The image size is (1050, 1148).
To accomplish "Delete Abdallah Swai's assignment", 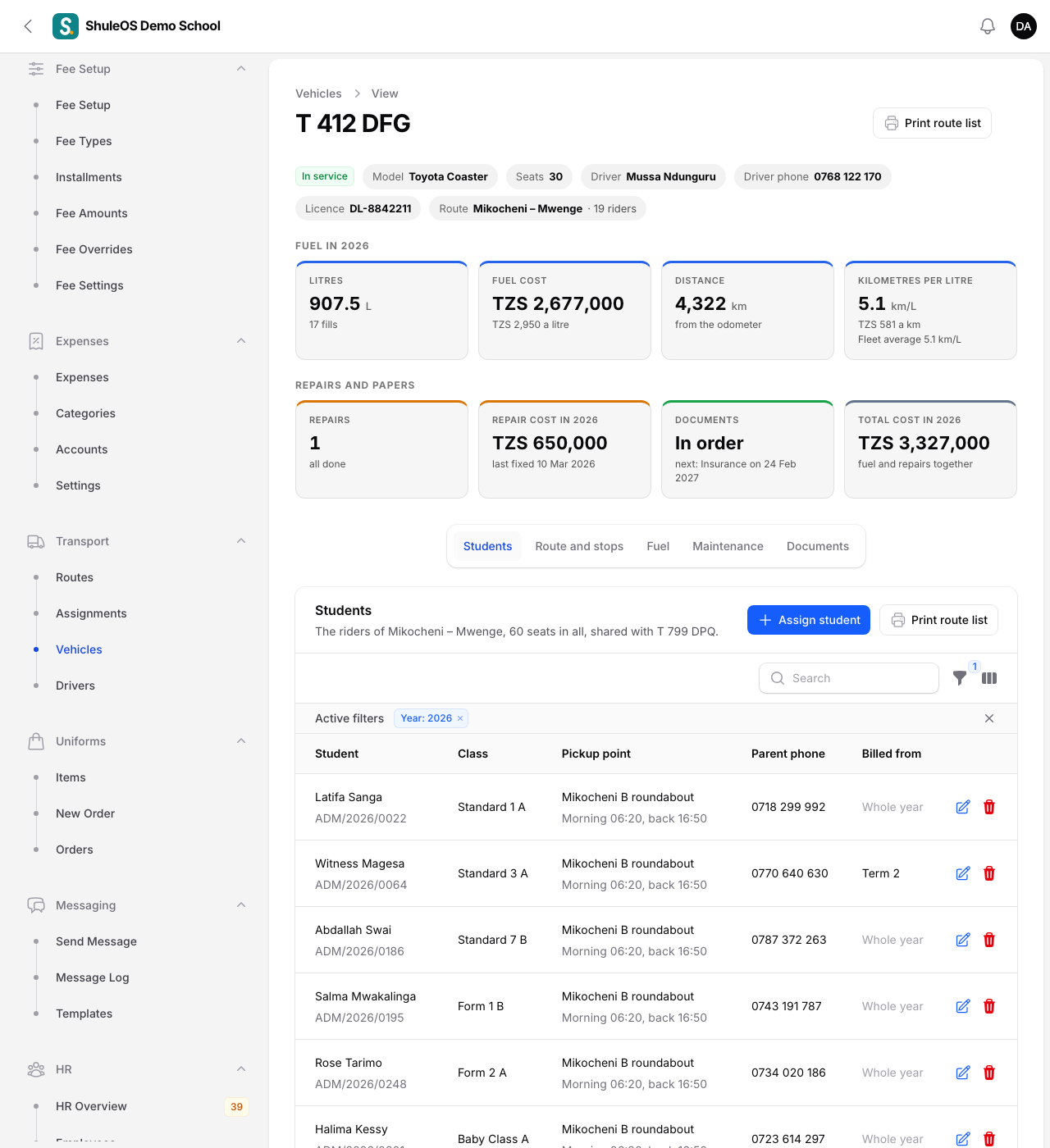I will 989,940.
